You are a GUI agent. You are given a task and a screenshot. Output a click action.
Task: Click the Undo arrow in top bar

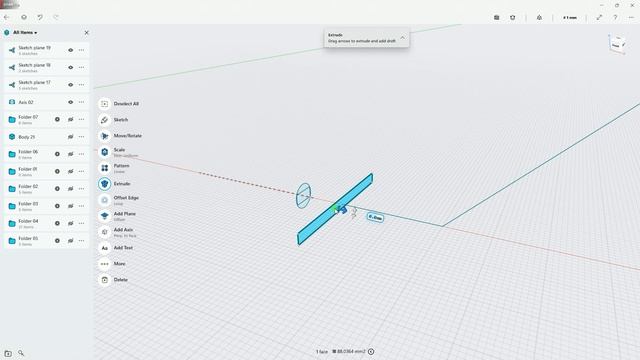click(x=40, y=17)
